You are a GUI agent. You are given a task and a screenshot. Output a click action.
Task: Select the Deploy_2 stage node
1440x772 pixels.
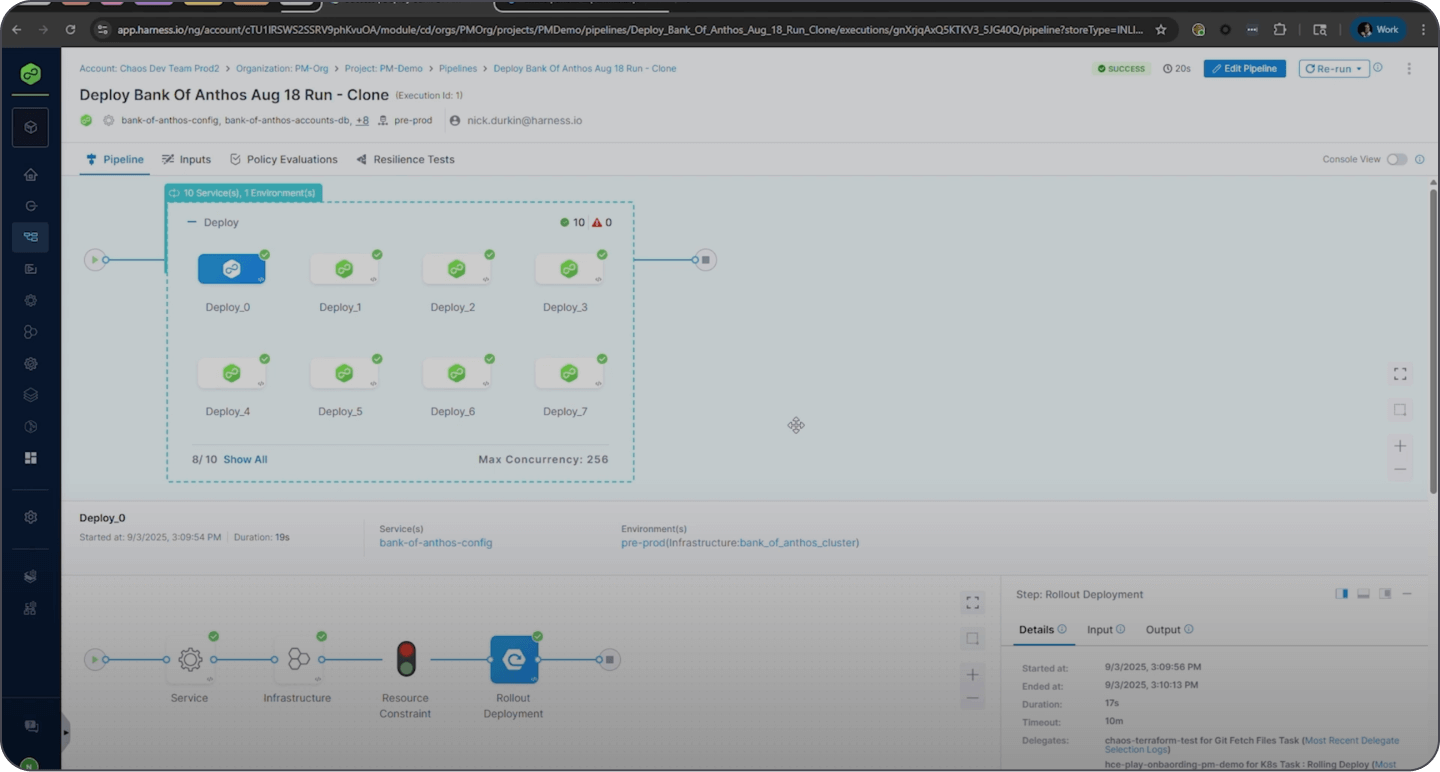[456, 268]
